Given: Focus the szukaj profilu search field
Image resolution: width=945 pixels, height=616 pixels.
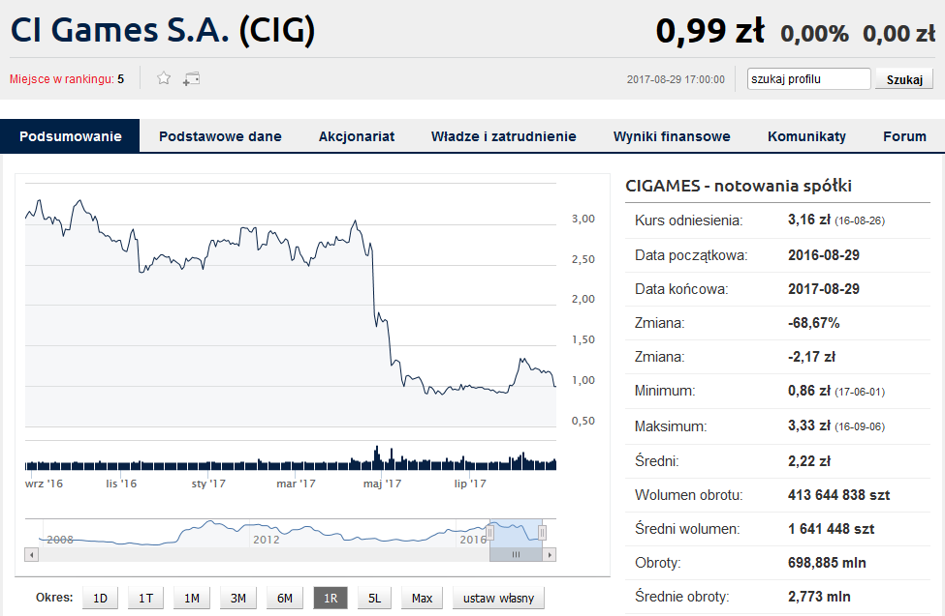Looking at the screenshot, I should [x=809, y=79].
